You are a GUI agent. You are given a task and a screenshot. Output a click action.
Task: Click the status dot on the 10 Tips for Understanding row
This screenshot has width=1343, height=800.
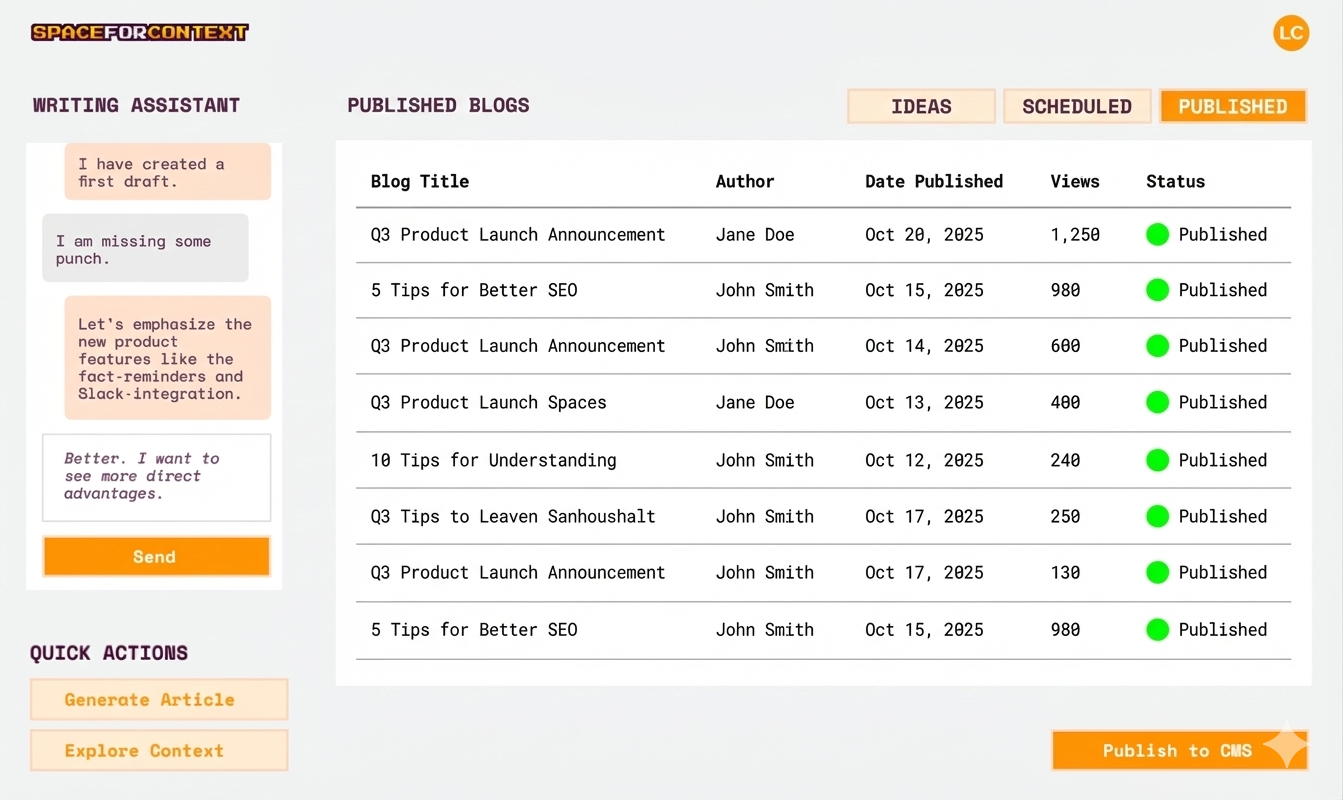[1157, 460]
